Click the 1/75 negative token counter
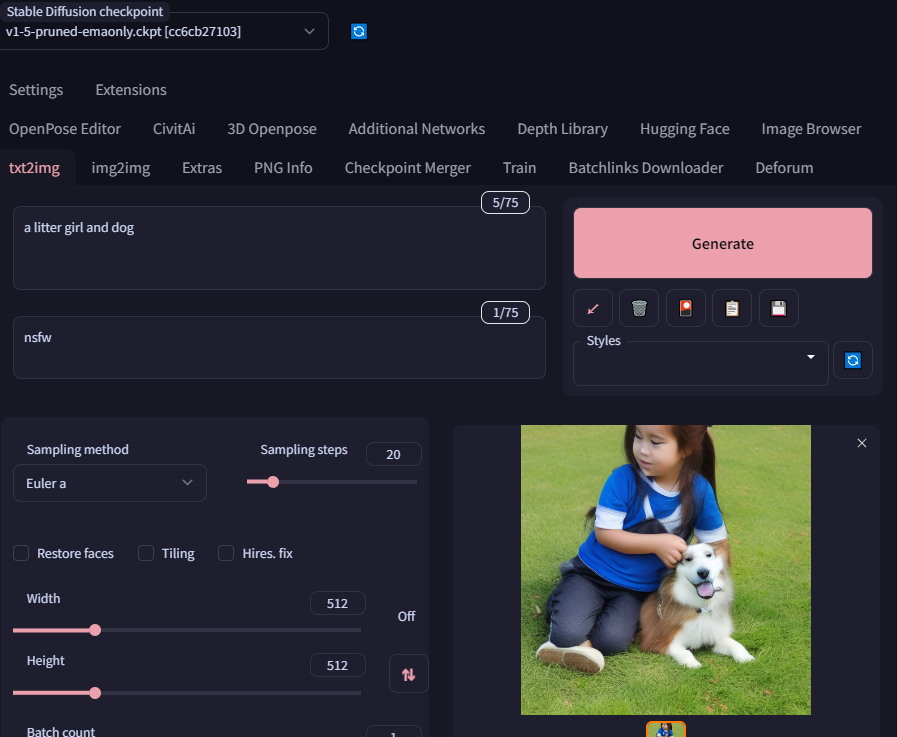 [505, 312]
